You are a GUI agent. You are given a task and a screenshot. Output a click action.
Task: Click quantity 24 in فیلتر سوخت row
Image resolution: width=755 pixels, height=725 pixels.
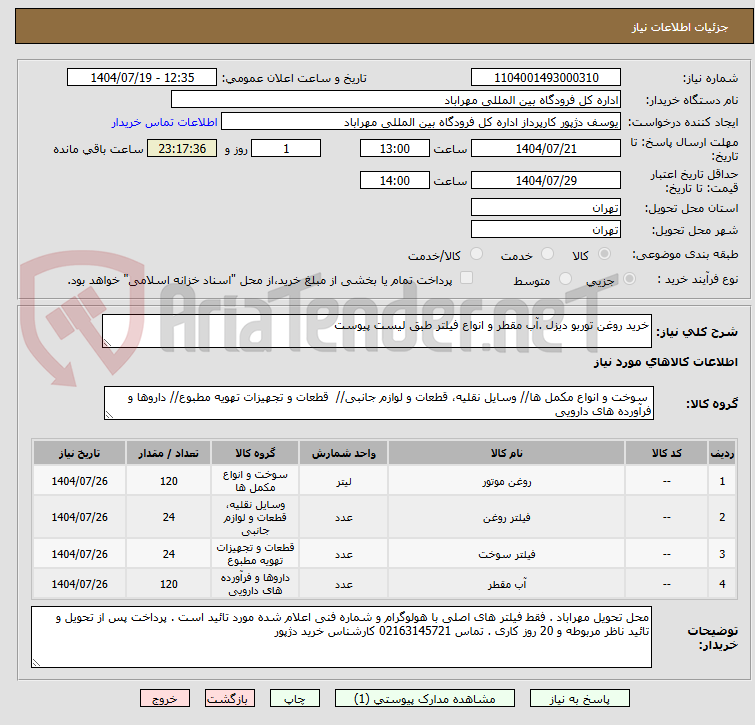tap(169, 554)
